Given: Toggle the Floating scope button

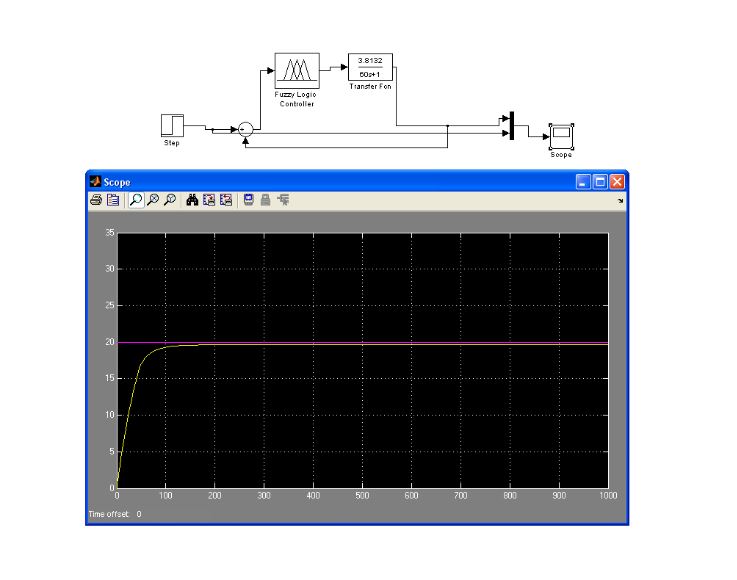Looking at the screenshot, I should (248, 200).
